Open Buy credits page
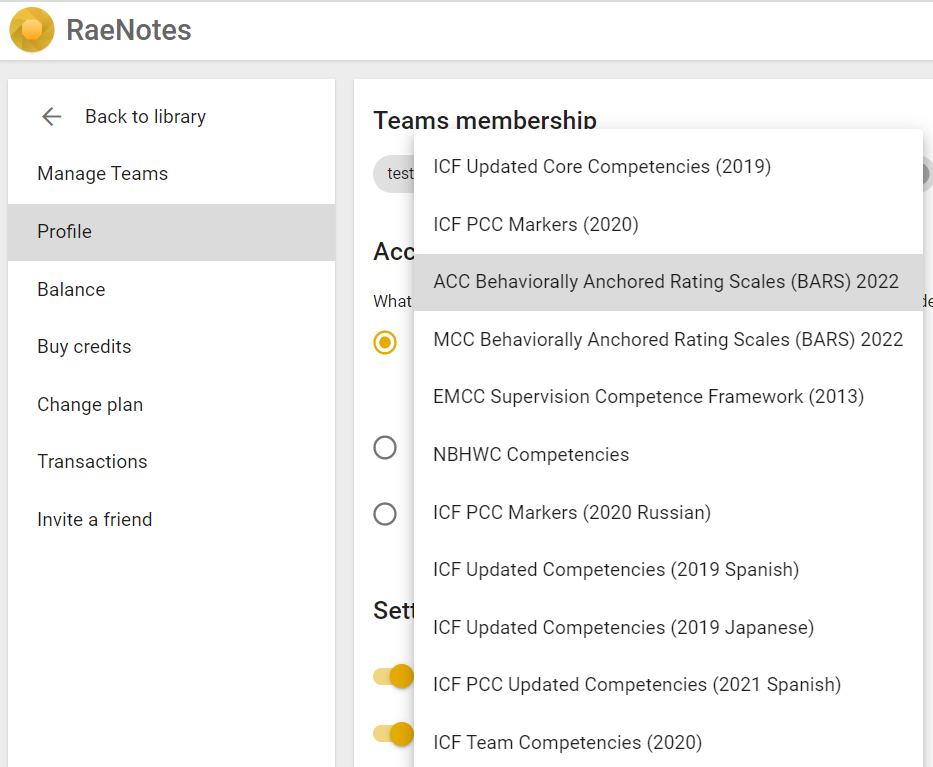This screenshot has width=933, height=767. click(171, 347)
